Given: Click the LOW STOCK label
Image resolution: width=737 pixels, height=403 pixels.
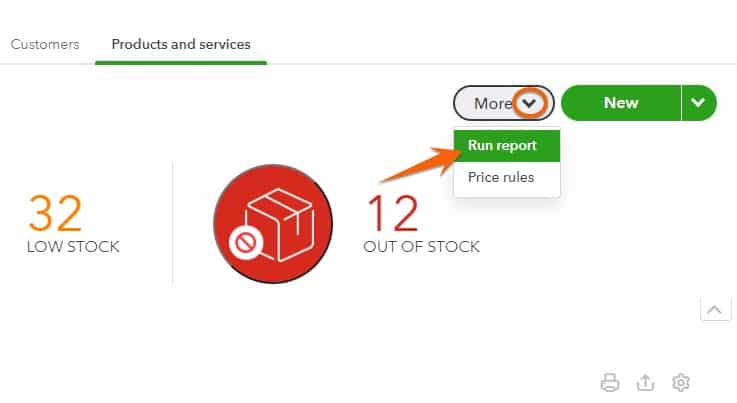Looking at the screenshot, I should coord(73,246).
